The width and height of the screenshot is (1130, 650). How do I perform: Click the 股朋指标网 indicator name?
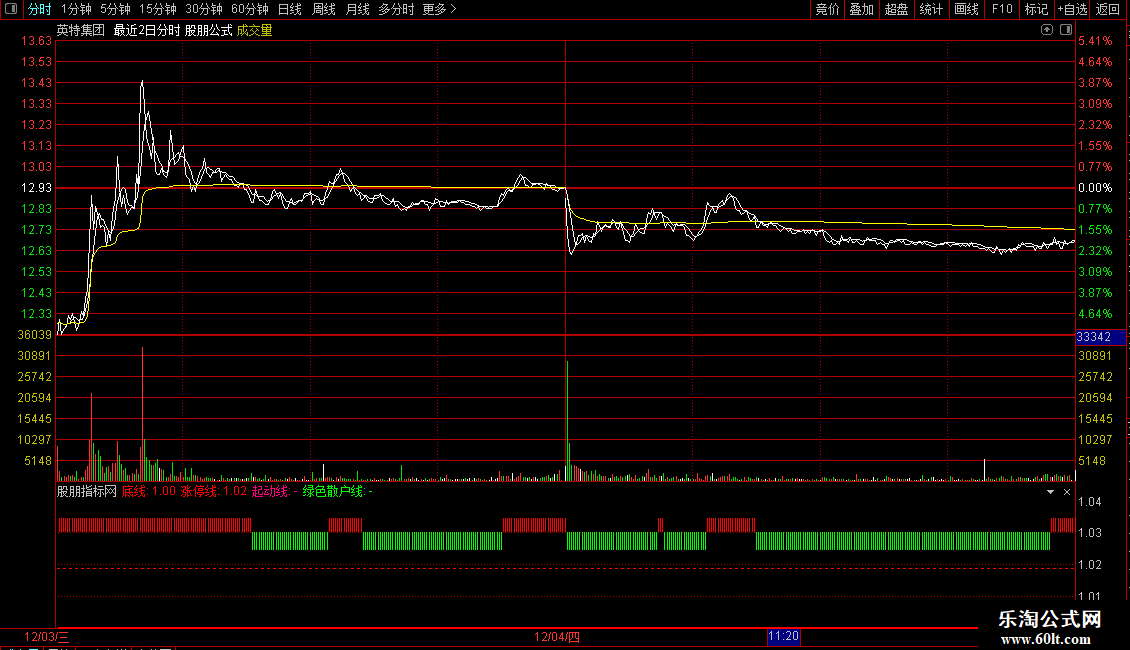(86, 491)
